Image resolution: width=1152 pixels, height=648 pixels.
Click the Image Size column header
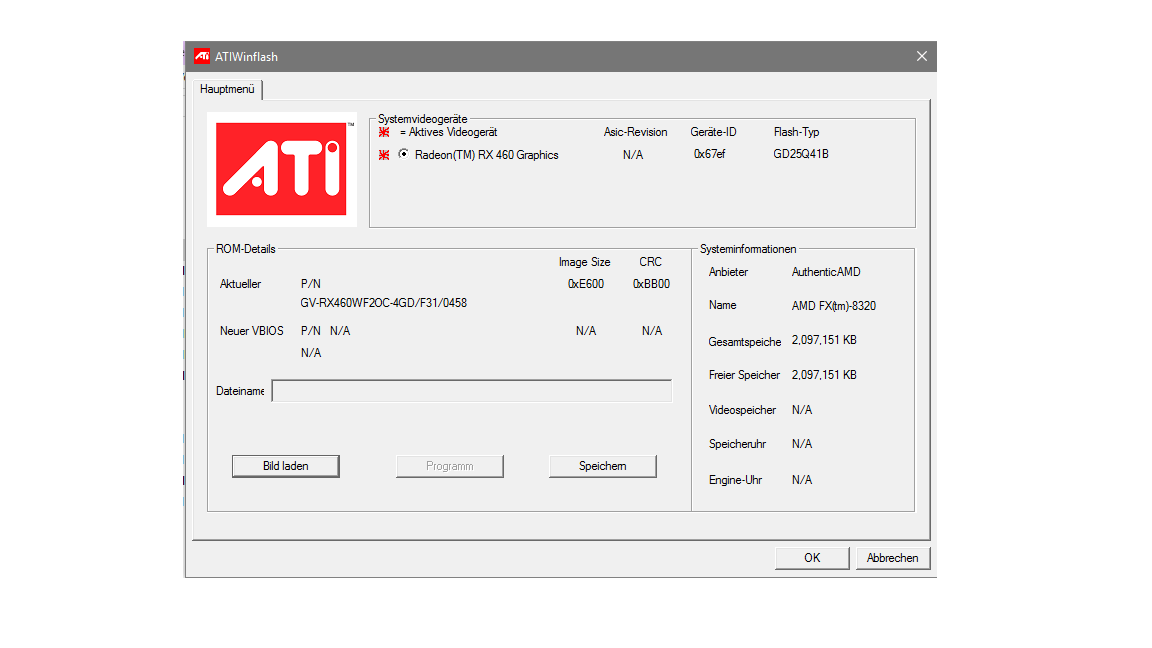tap(585, 262)
